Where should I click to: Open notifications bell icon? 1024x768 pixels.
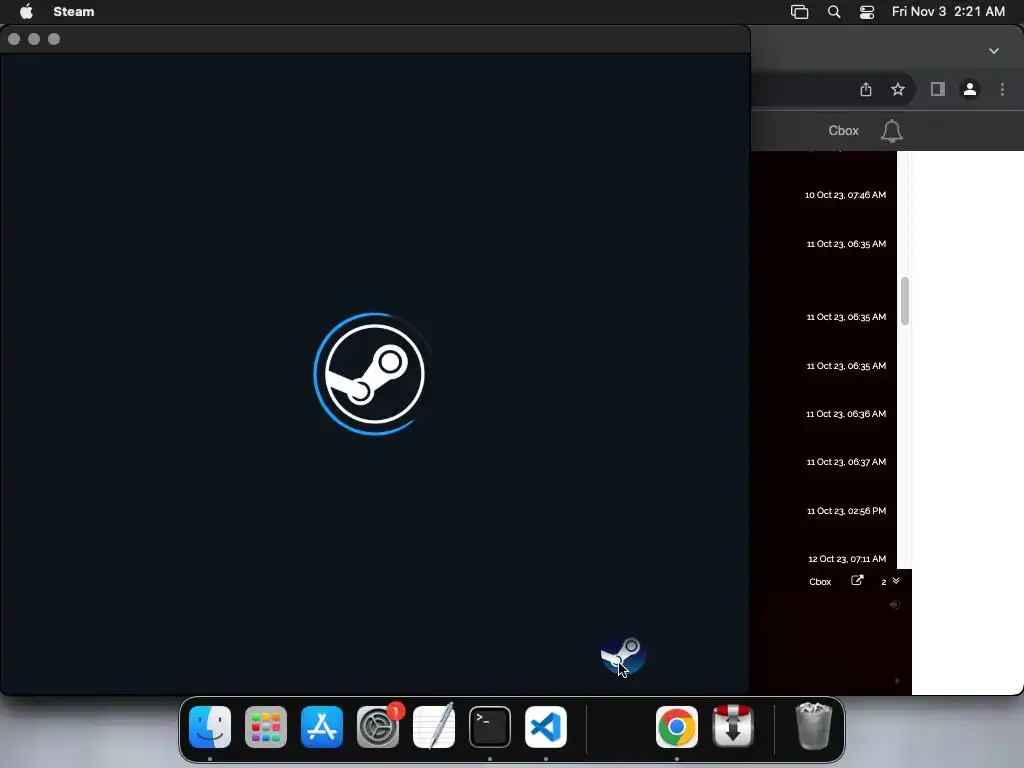pyautogui.click(x=891, y=131)
